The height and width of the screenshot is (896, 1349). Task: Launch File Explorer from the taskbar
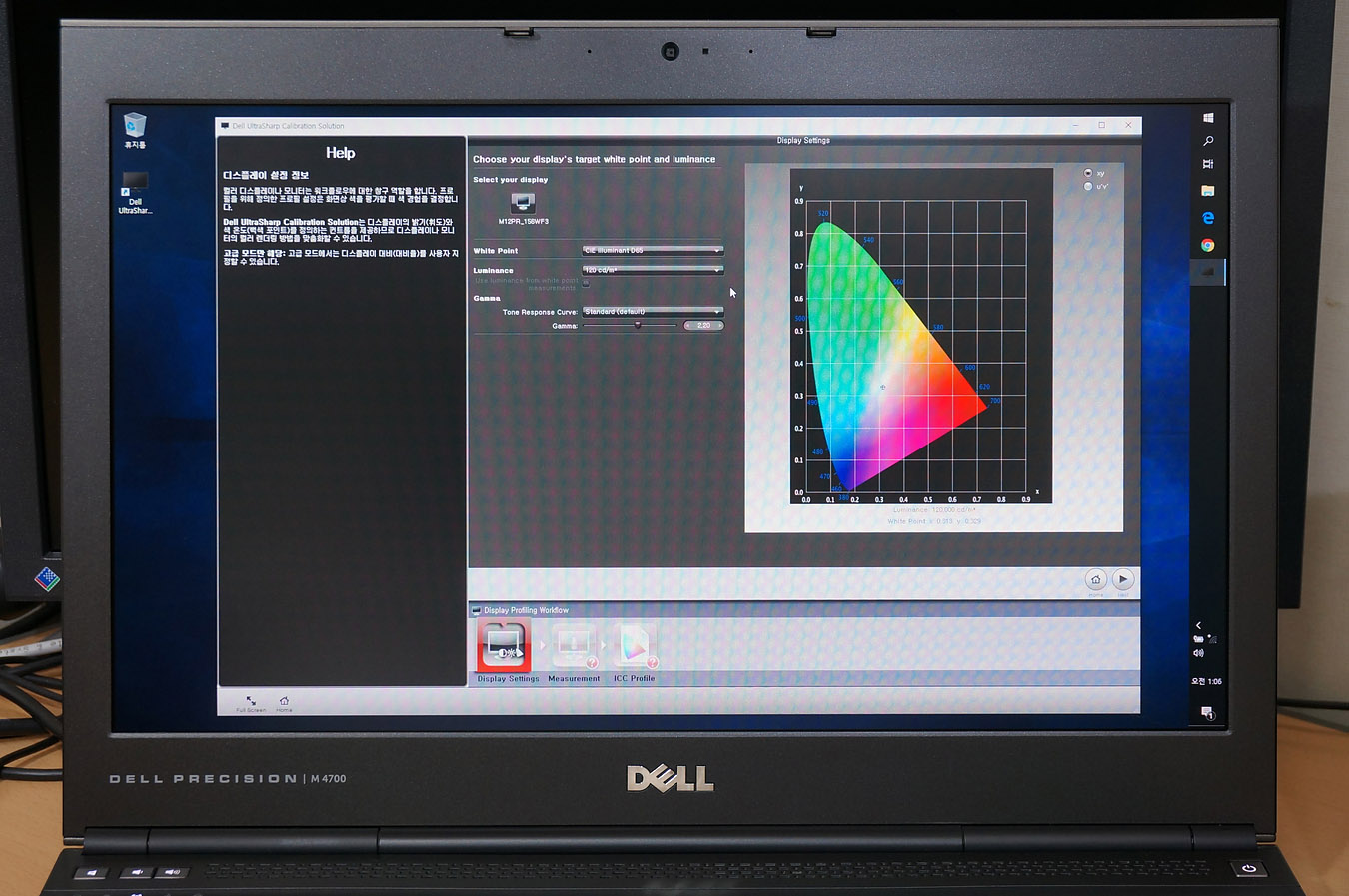coord(1208,190)
